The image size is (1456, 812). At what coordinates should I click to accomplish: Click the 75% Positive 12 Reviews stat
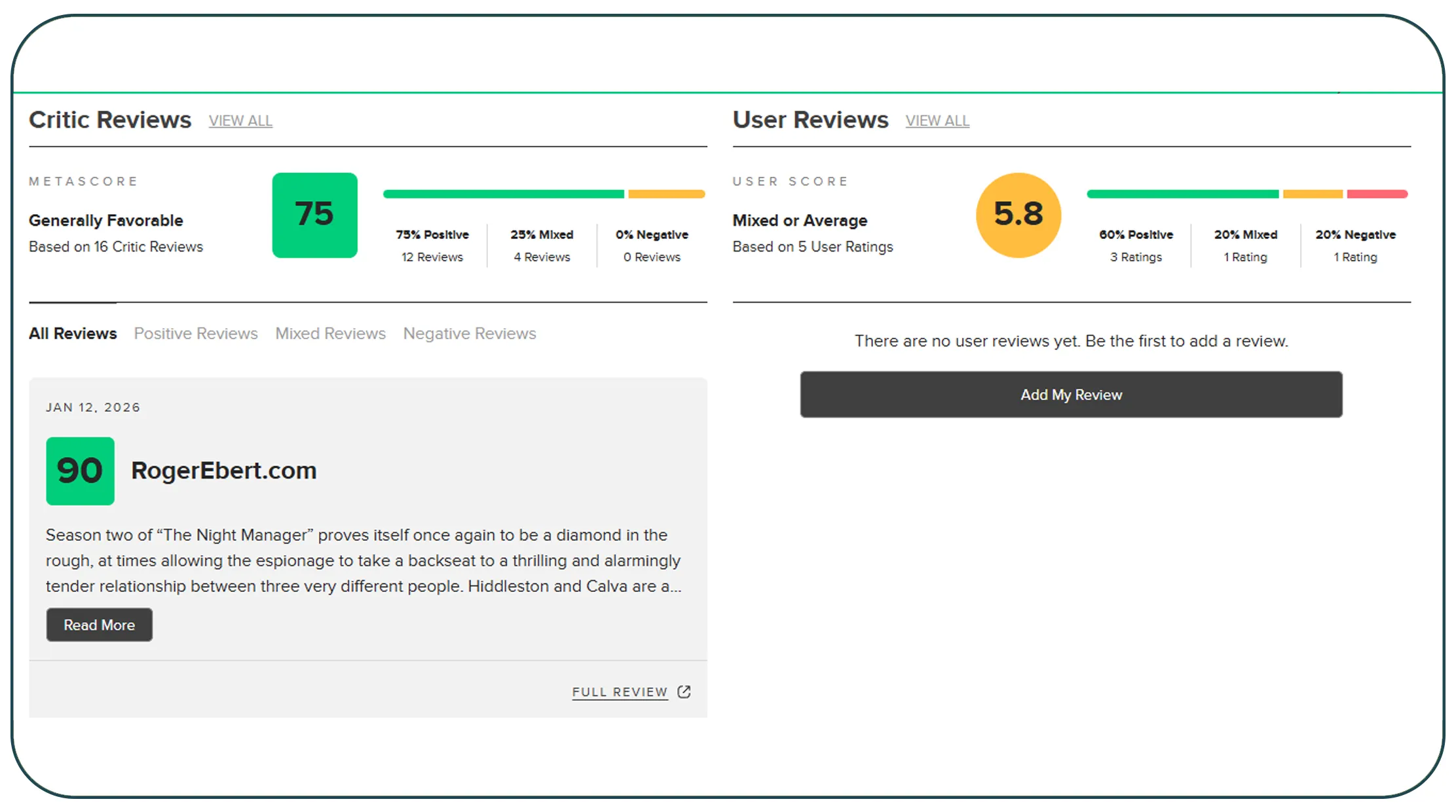(x=432, y=246)
